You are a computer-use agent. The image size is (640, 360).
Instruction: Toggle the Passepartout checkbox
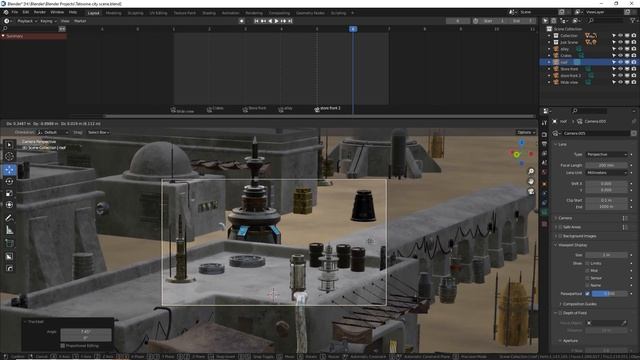tap(587, 294)
